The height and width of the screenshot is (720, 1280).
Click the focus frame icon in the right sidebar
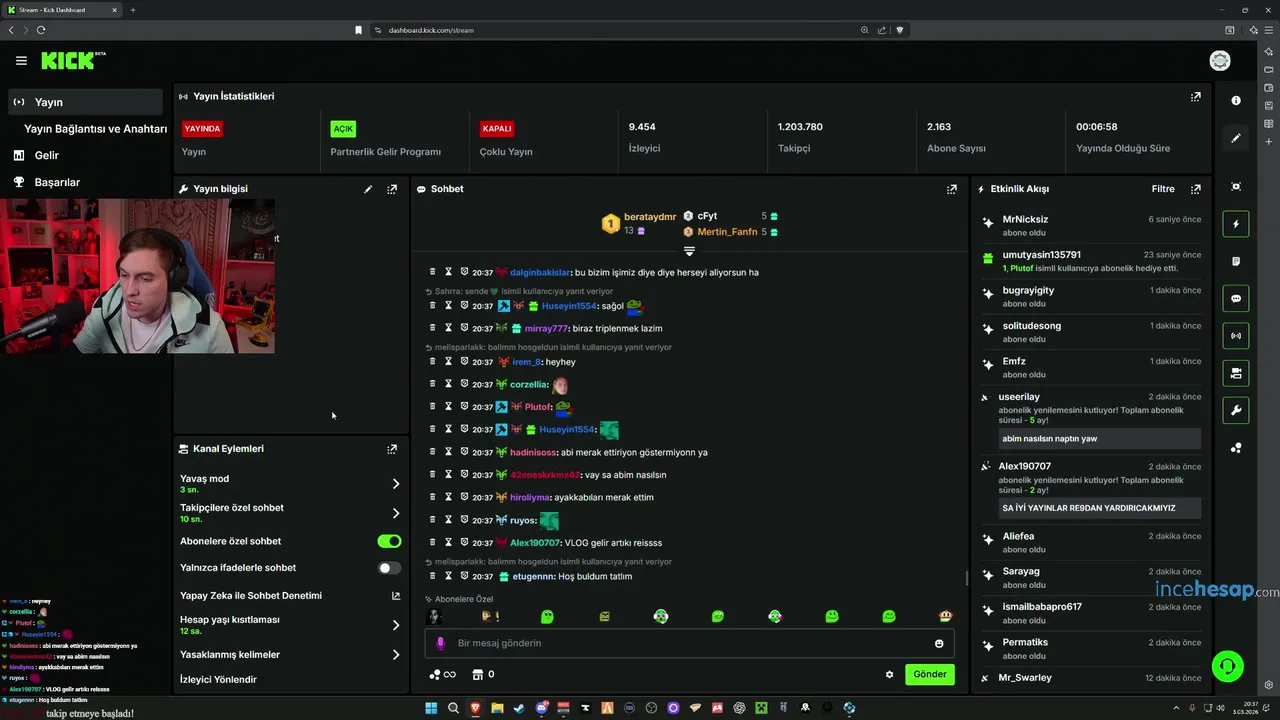[1236, 187]
